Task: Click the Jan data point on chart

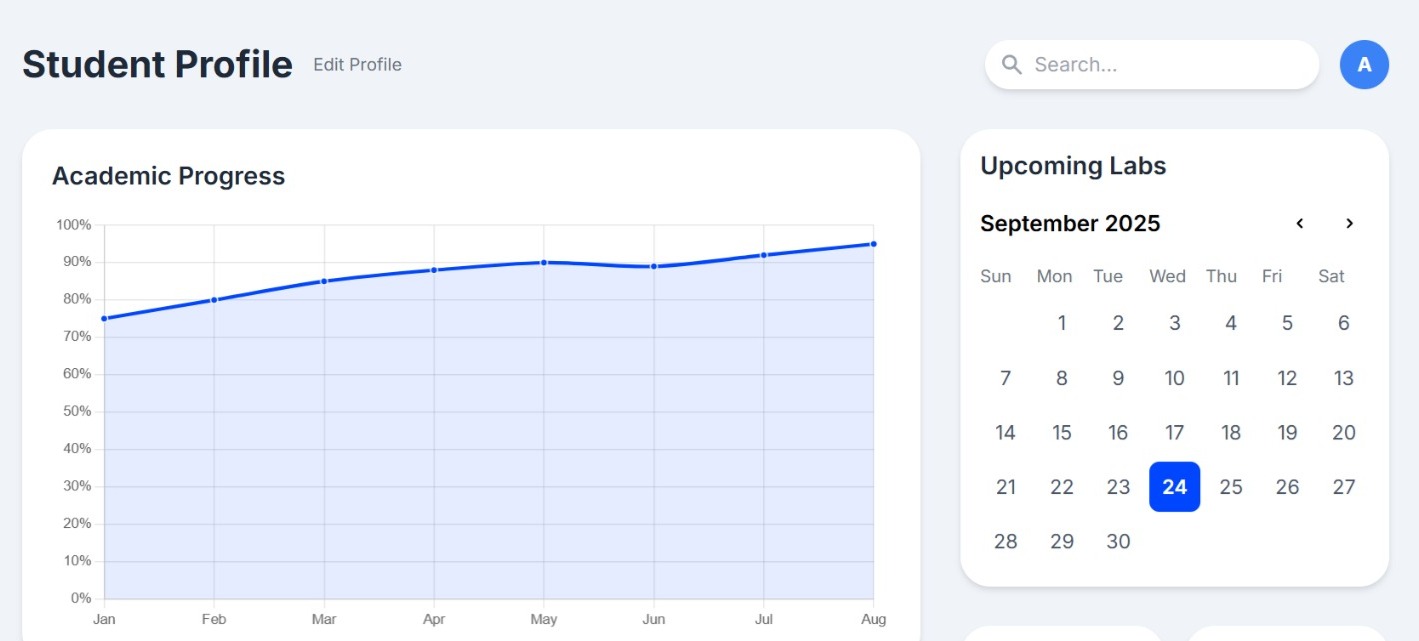Action: click(x=104, y=319)
